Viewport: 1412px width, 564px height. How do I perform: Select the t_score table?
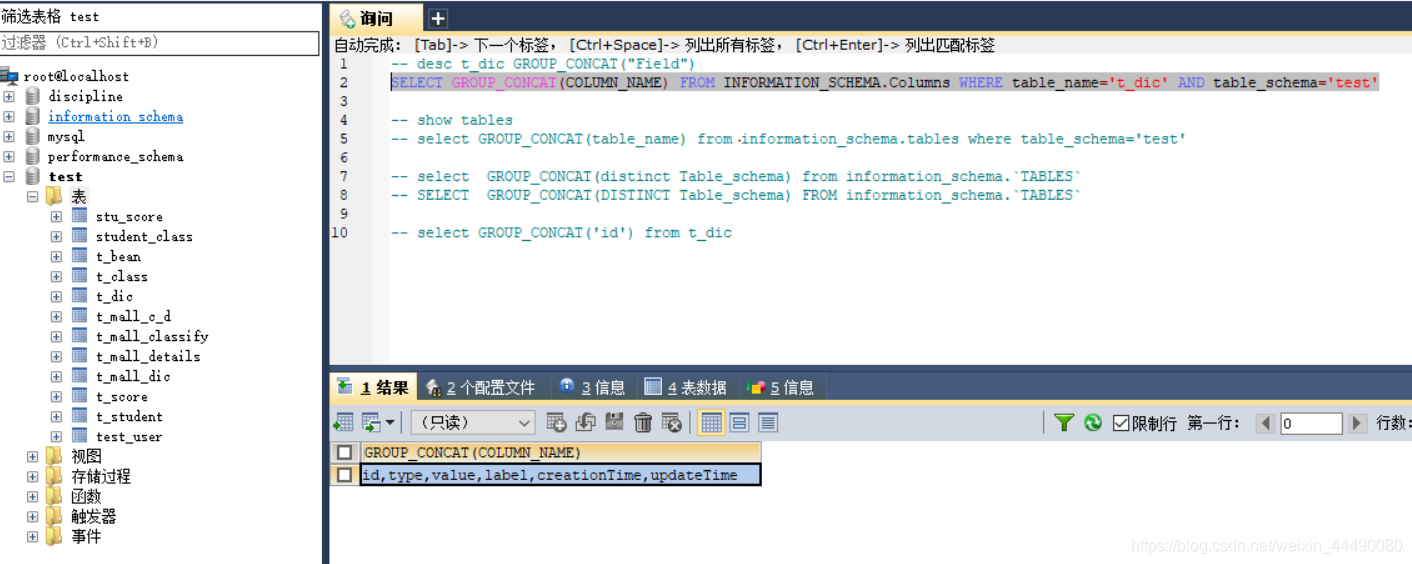pyautogui.click(x=121, y=396)
